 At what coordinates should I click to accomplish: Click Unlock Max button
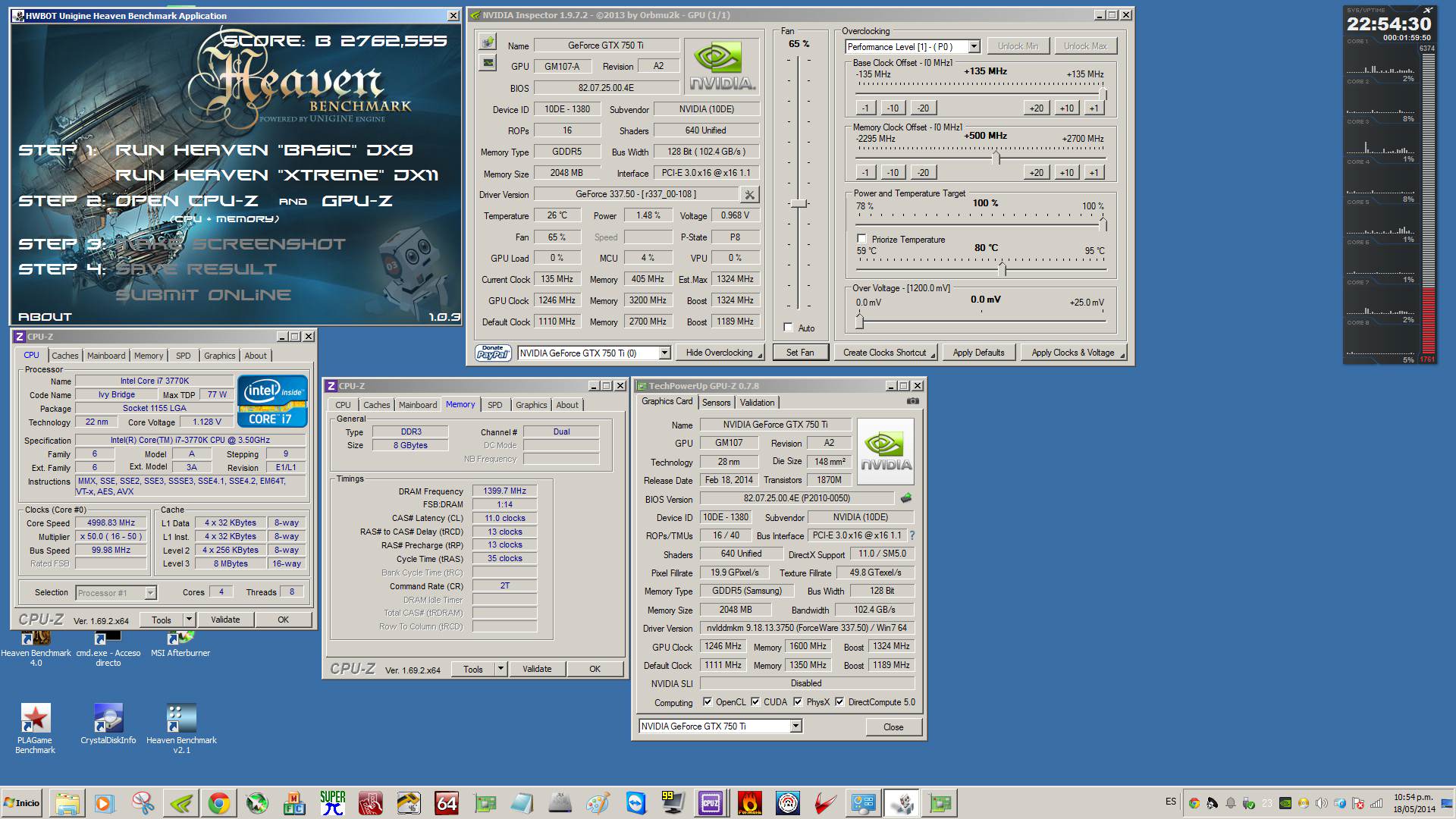tap(1085, 46)
